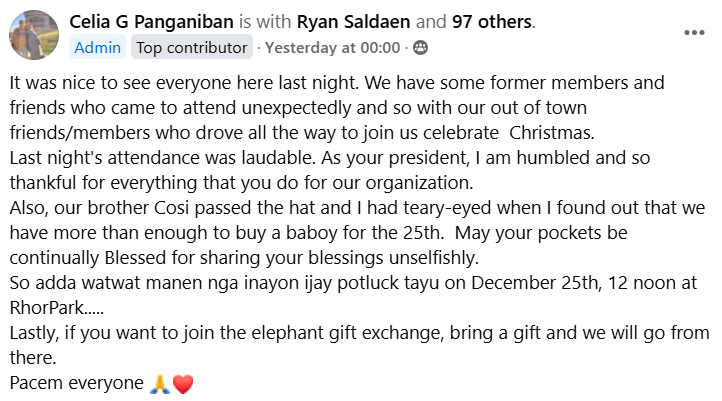Viewport: 722px width, 401px height.
Task: Click the group audience icon beside timestamp
Action: click(x=420, y=47)
